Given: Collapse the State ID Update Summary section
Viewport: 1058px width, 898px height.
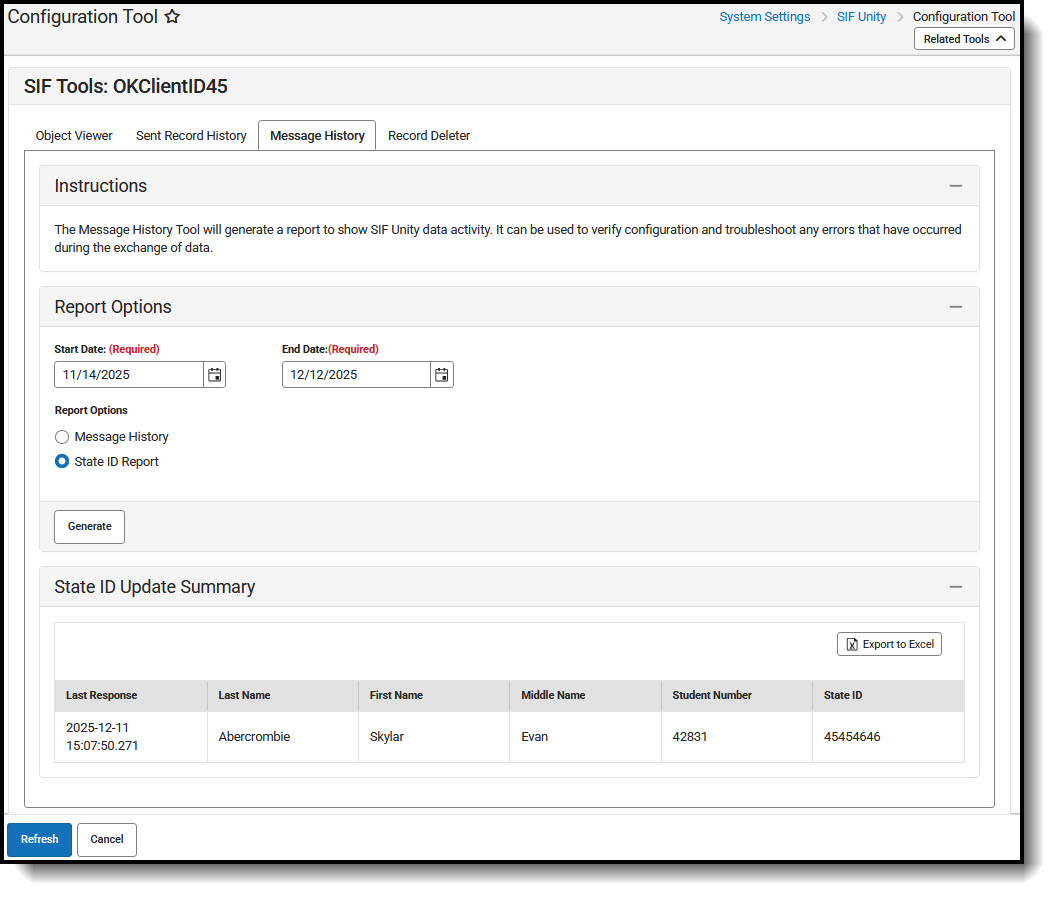Looking at the screenshot, I should point(955,586).
